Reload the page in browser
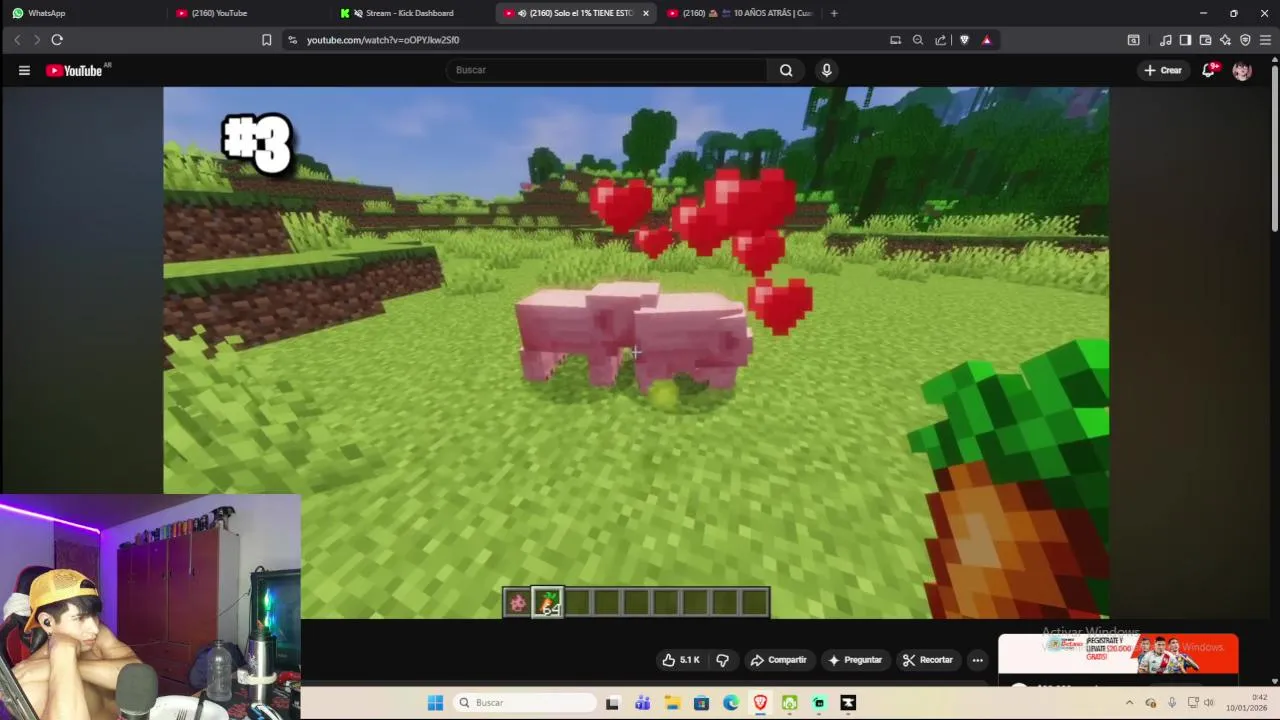The height and width of the screenshot is (720, 1280). click(57, 40)
